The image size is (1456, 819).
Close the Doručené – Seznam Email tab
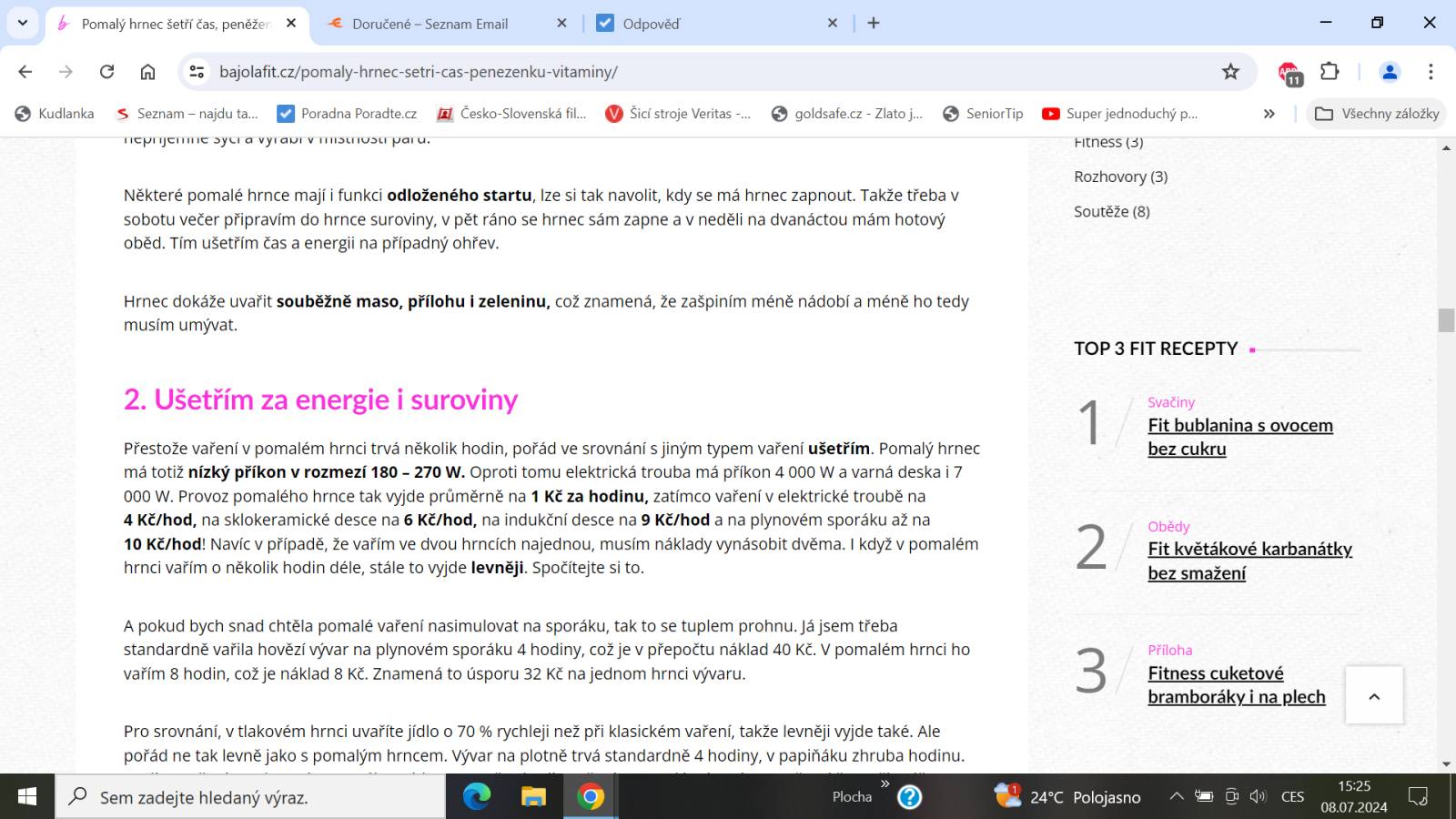coord(561,24)
